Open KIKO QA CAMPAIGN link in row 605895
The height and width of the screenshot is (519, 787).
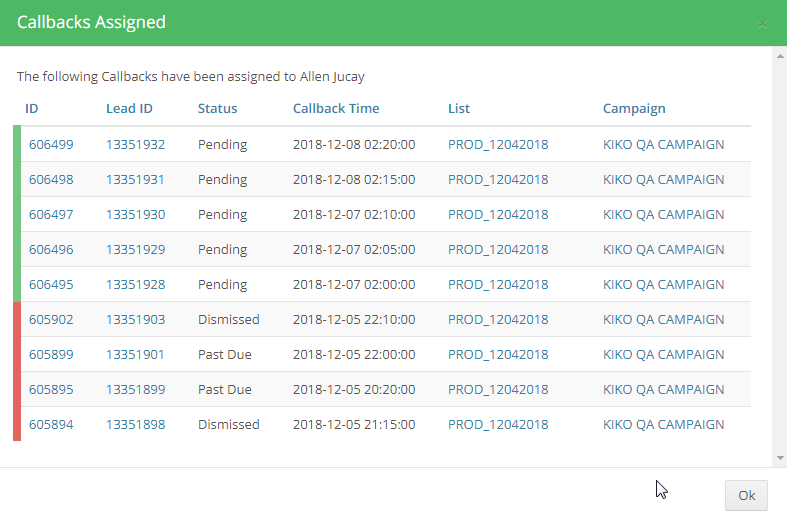coord(664,390)
